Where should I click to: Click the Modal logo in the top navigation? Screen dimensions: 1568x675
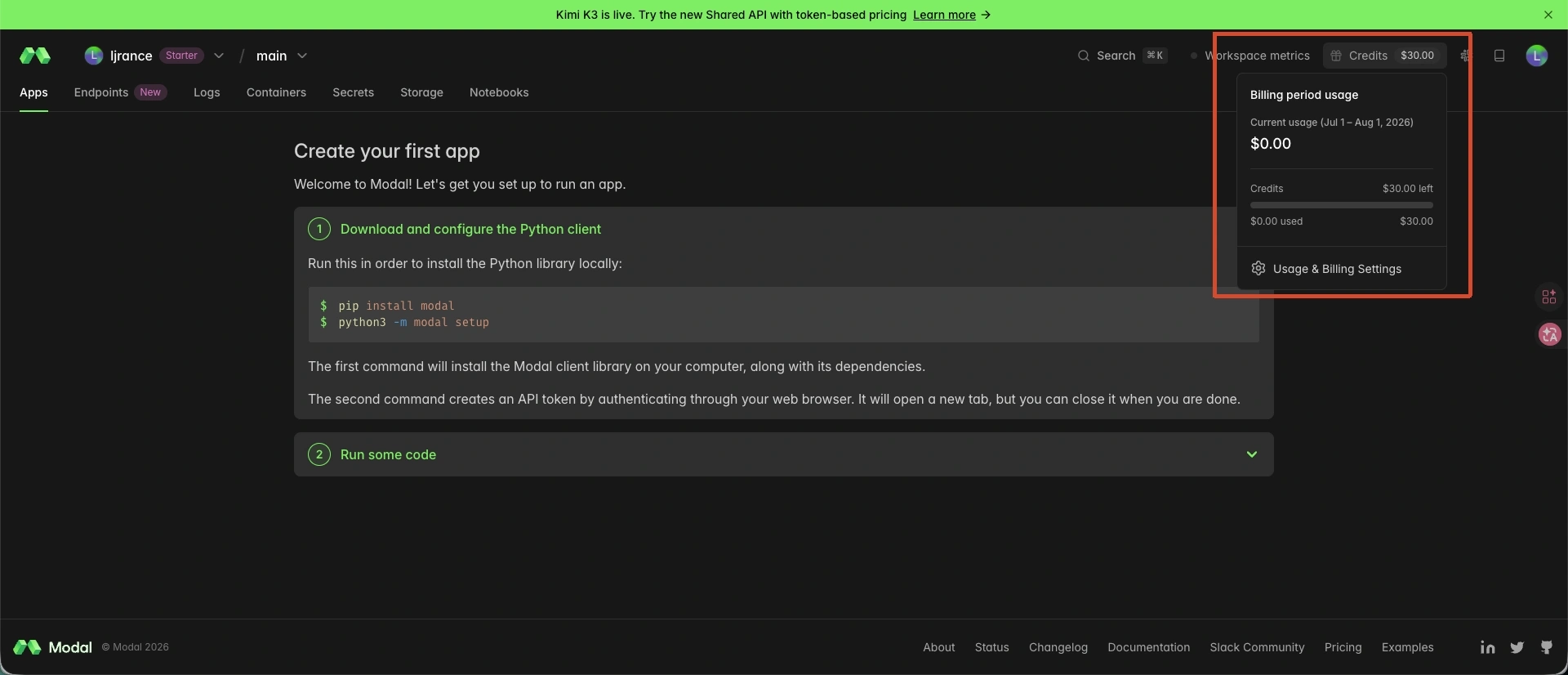[35, 56]
